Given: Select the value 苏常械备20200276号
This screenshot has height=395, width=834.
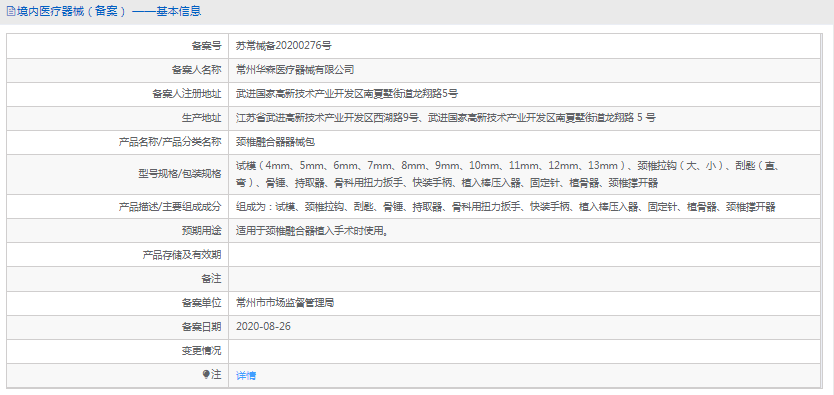Looking at the screenshot, I should pyautogui.click(x=283, y=46).
